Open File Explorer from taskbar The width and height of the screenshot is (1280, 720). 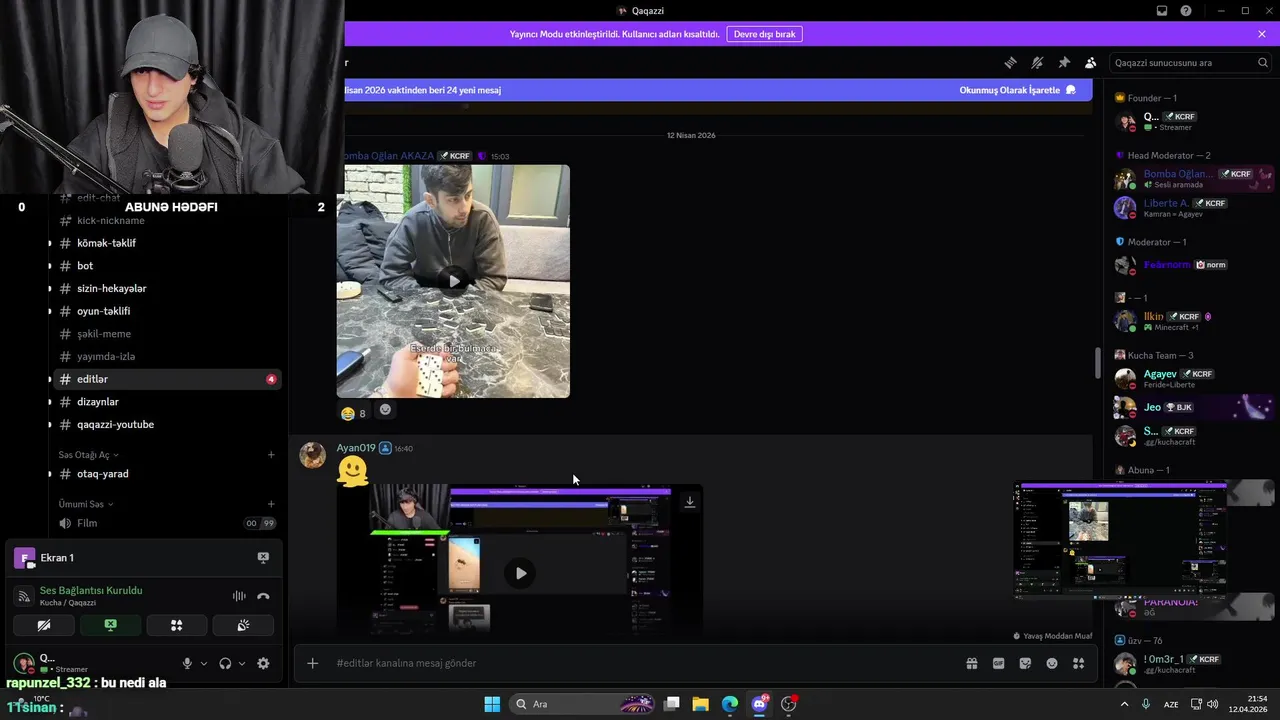[701, 704]
